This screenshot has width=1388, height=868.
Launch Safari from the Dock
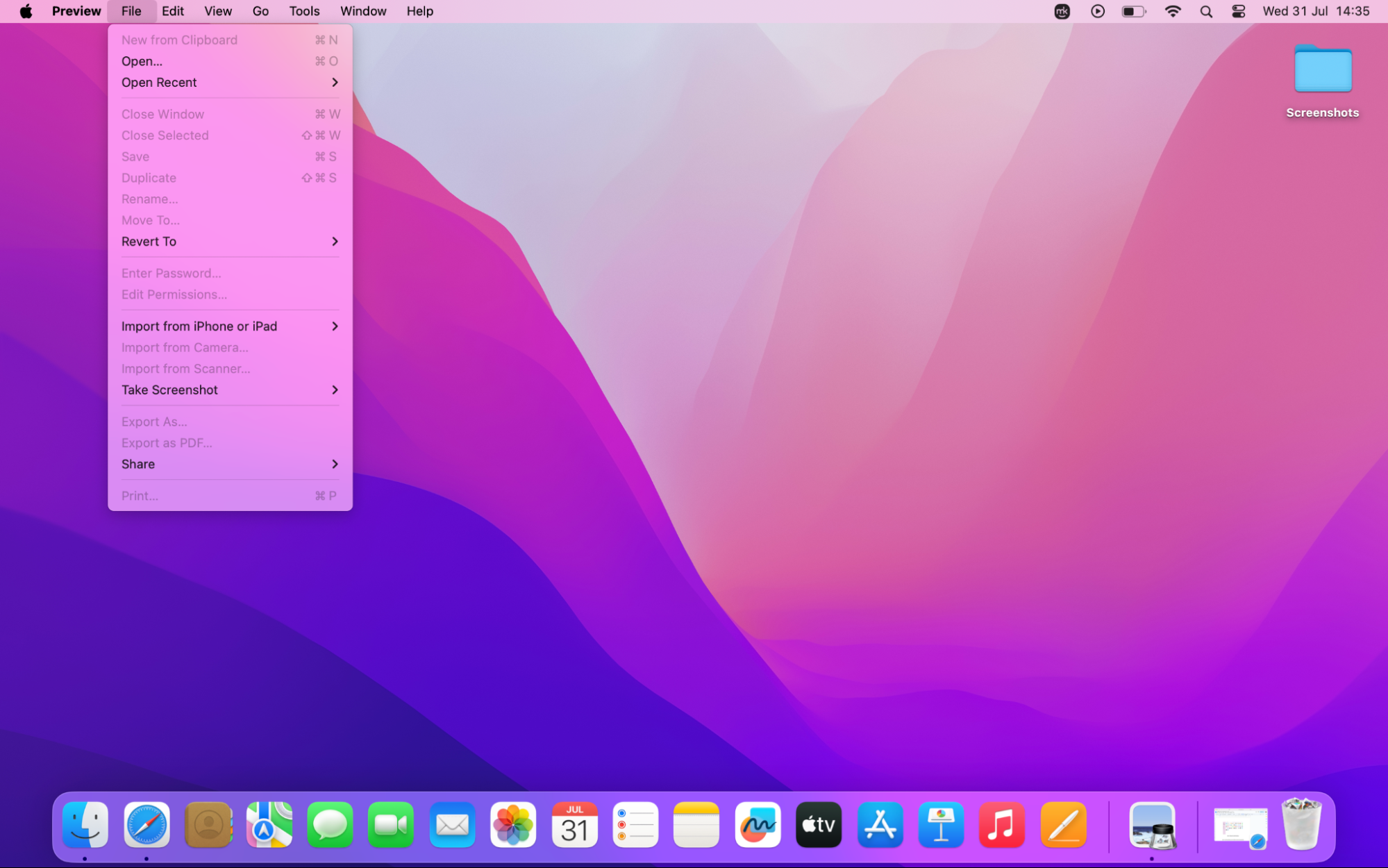point(147,825)
